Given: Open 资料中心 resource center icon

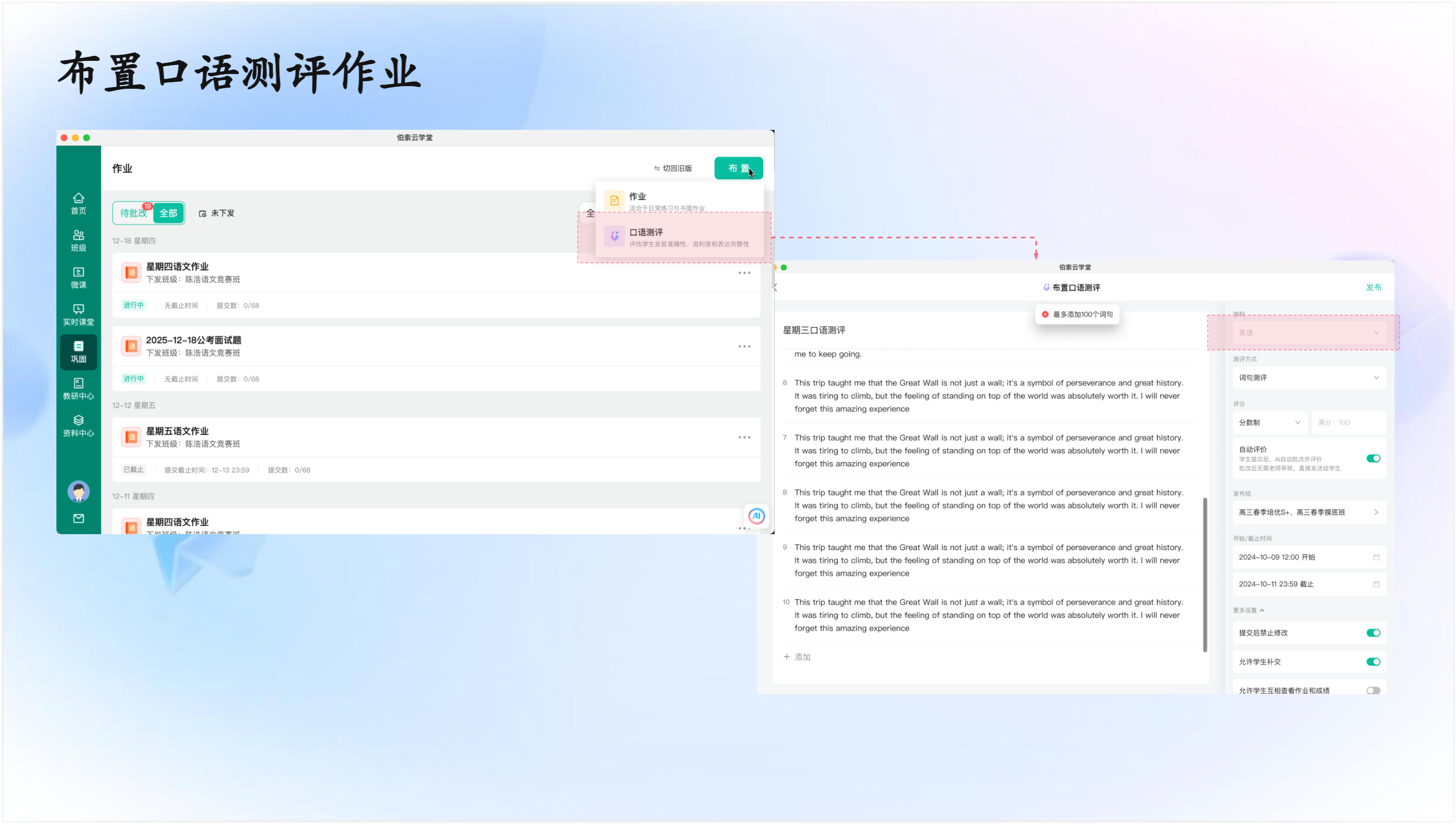Looking at the screenshot, I should tap(79, 426).
